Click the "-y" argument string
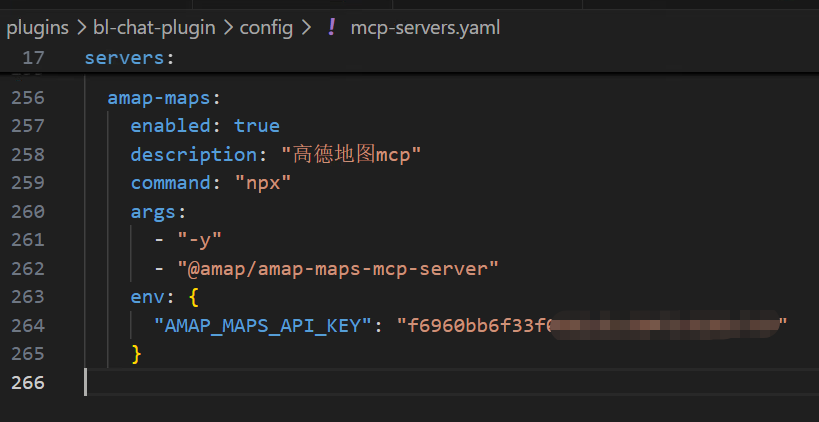819x422 pixels. point(200,240)
